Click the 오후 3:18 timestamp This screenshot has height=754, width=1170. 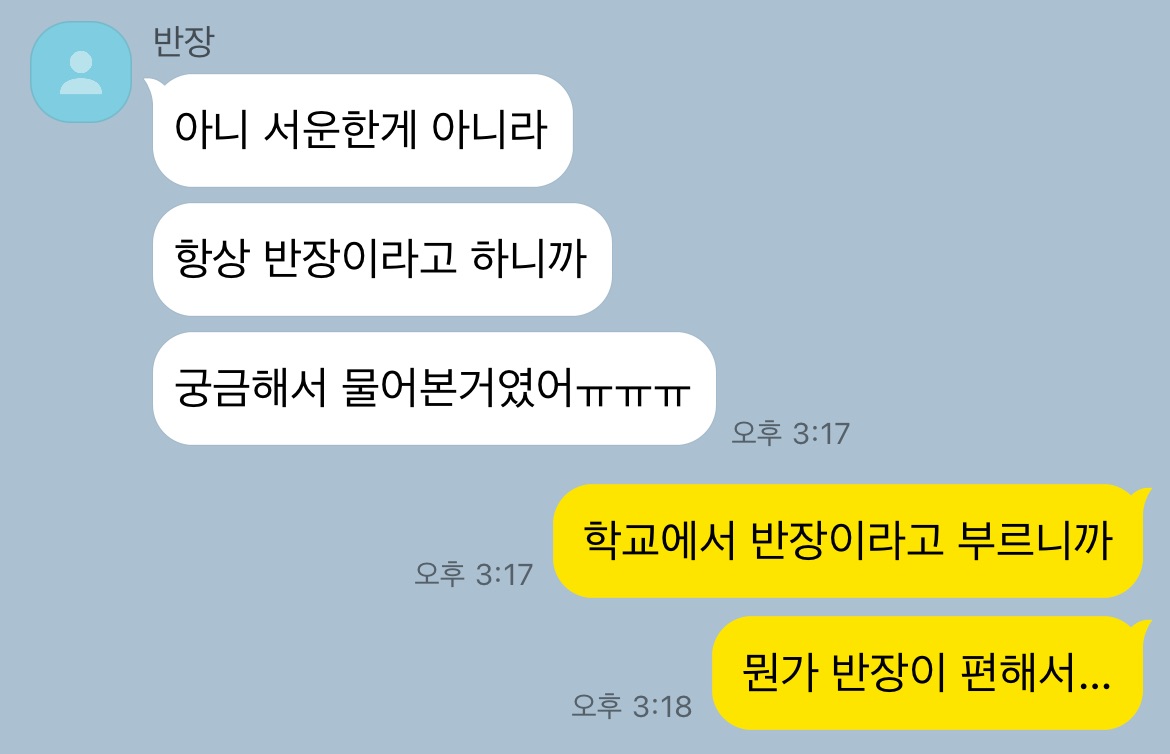631,706
